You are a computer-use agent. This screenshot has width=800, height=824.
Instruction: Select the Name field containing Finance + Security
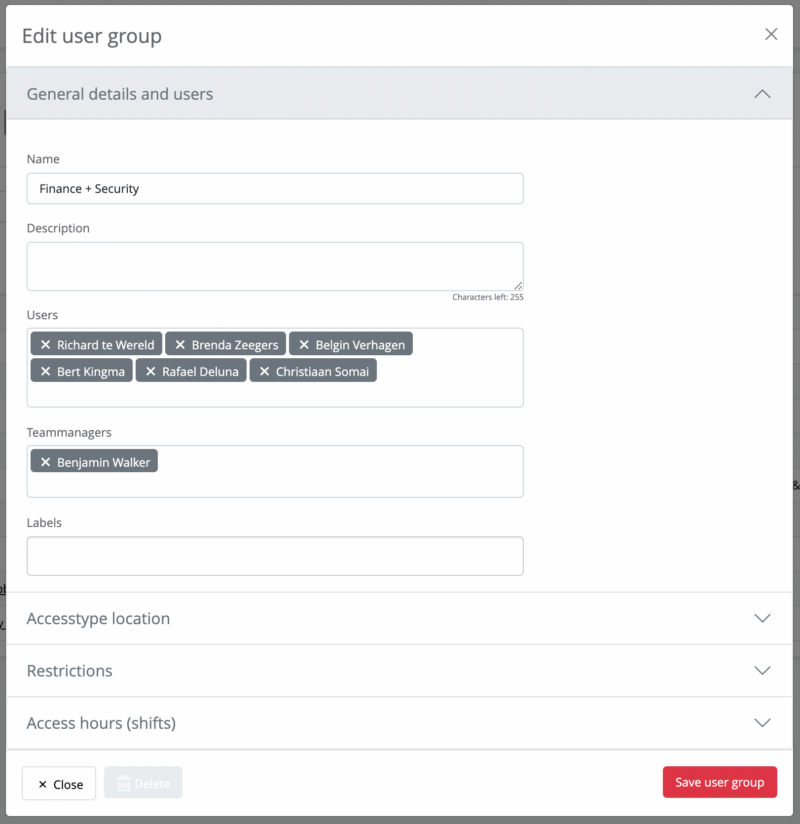pos(274,188)
